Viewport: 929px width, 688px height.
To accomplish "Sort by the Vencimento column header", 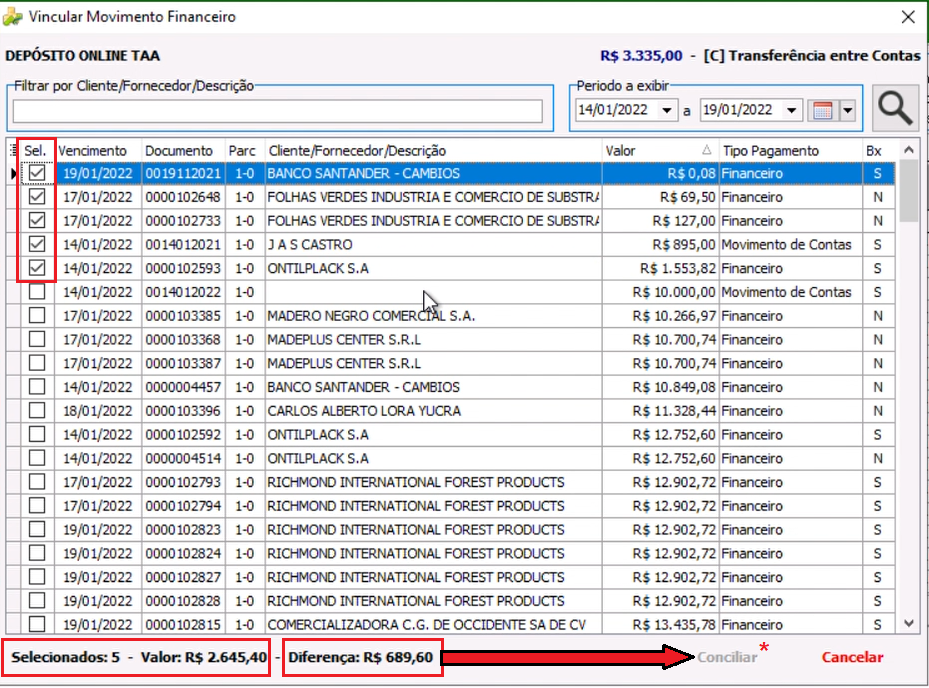I will coord(98,151).
